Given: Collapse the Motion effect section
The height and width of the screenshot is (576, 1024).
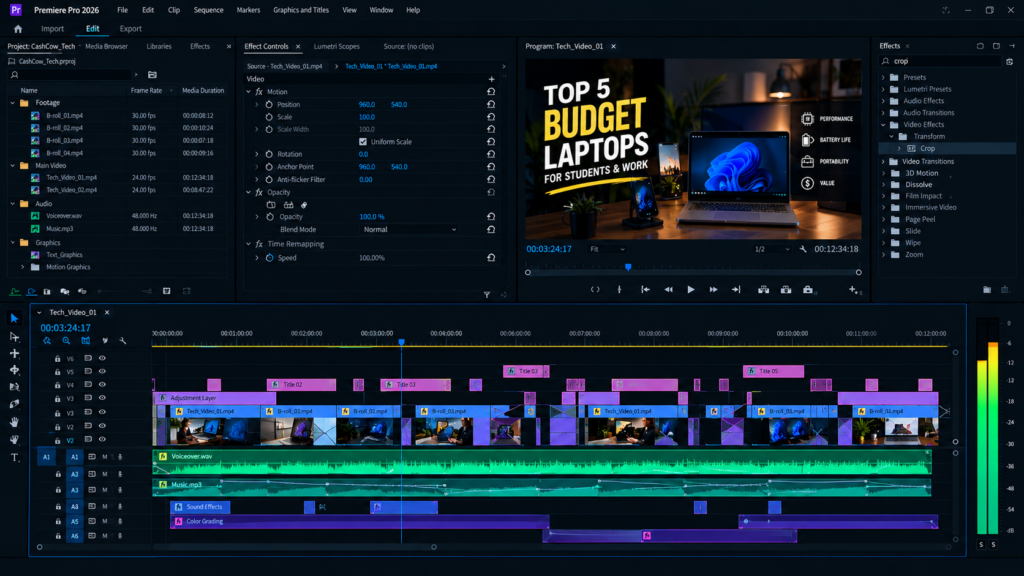Looking at the screenshot, I should click(249, 91).
